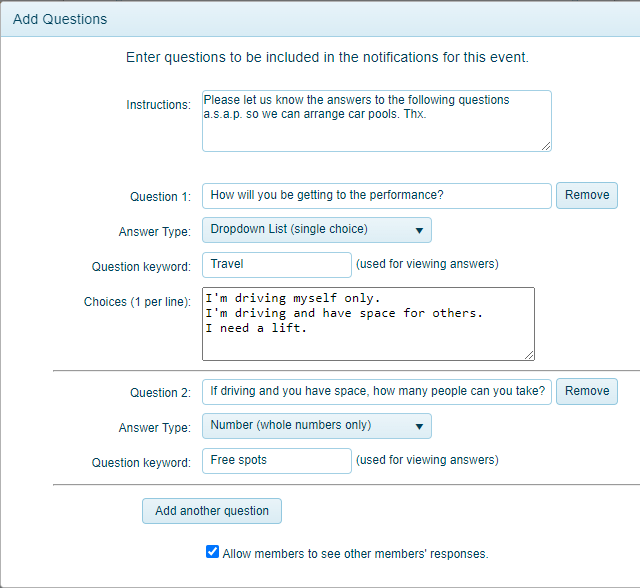Open the Dropdown List (single choice) answer type
Image resolution: width=640 pixels, height=588 pixels.
[x=316, y=230]
